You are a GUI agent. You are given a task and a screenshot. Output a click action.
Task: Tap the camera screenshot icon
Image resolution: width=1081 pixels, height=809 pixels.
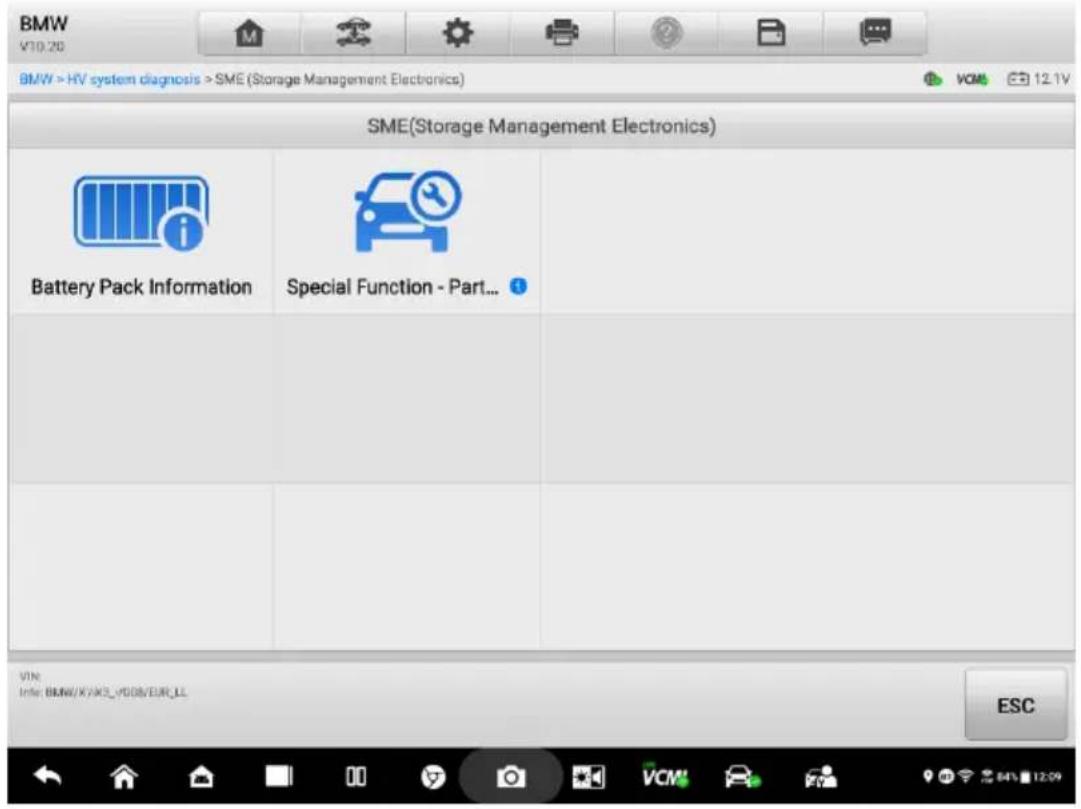(510, 777)
